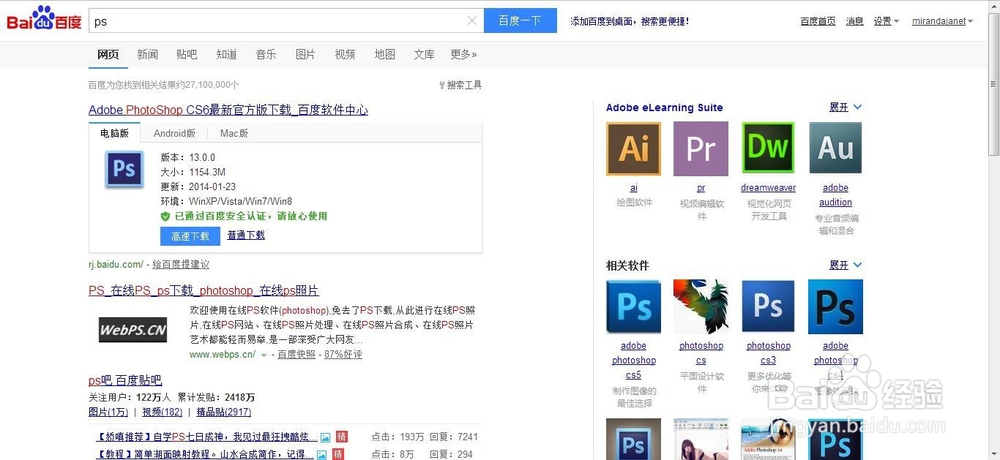Click red 精 badge beside 自学PS七日成神 post

tap(341, 438)
